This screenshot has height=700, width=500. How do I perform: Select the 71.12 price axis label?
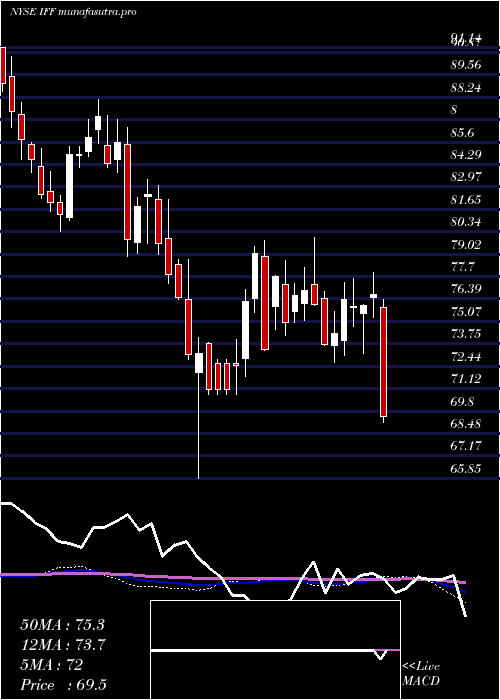(x=466, y=379)
